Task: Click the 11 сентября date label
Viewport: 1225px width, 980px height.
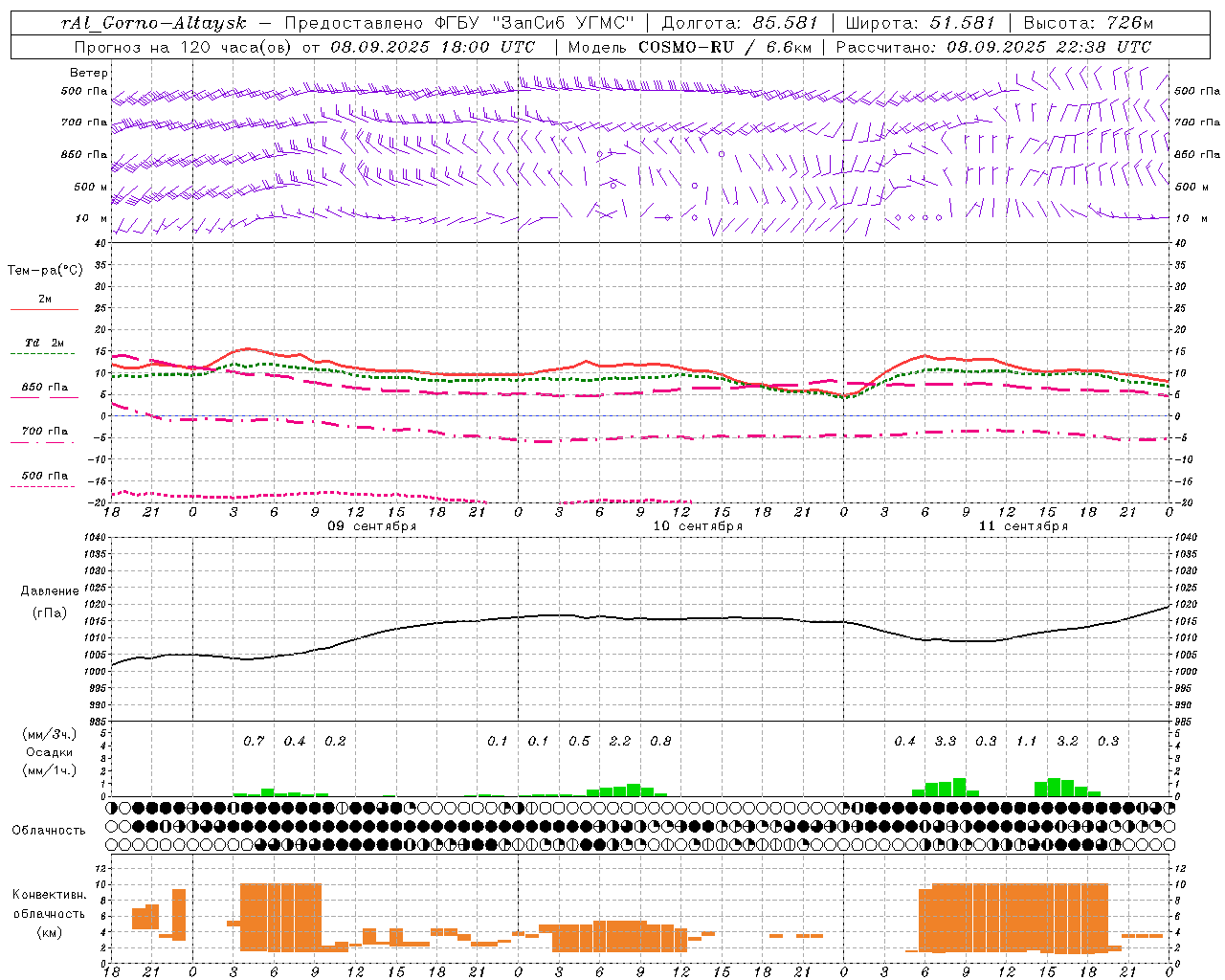Action: point(1023,526)
